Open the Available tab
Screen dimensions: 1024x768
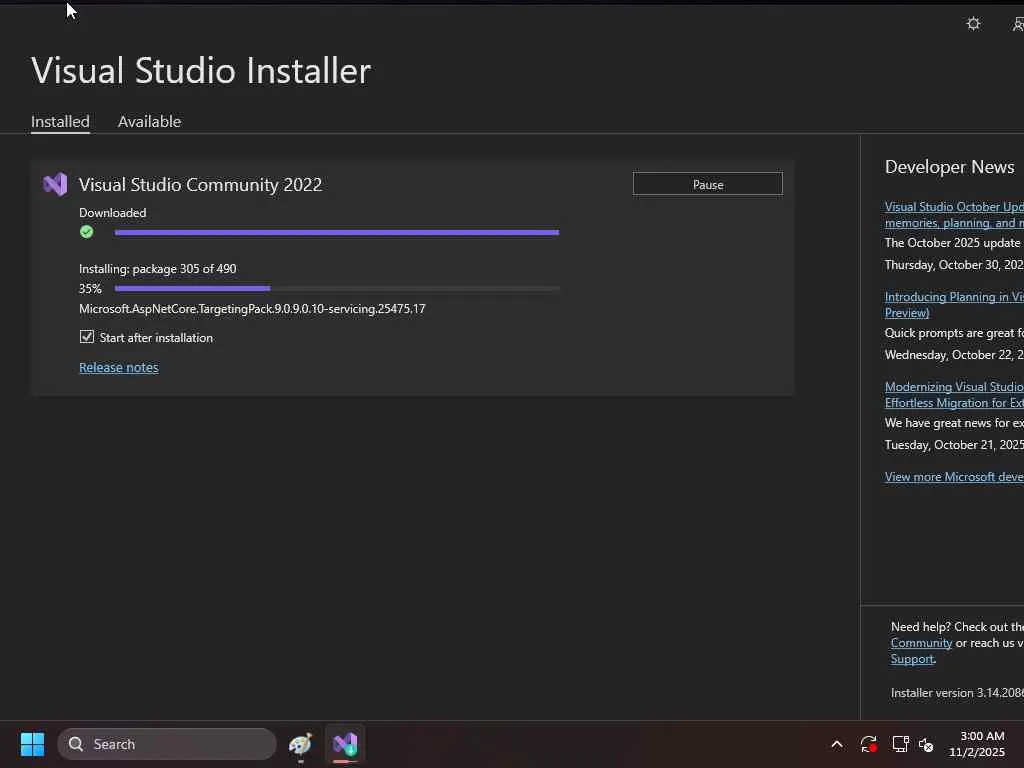(149, 121)
